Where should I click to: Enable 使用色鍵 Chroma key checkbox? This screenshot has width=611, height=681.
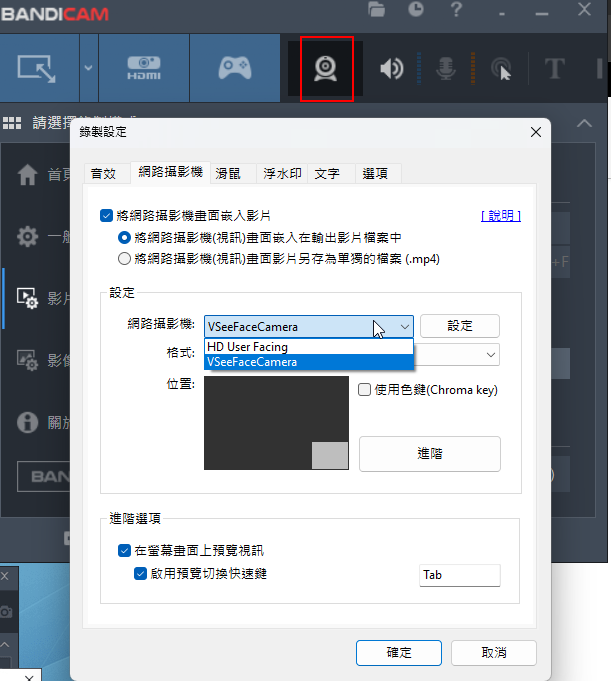[x=364, y=390]
